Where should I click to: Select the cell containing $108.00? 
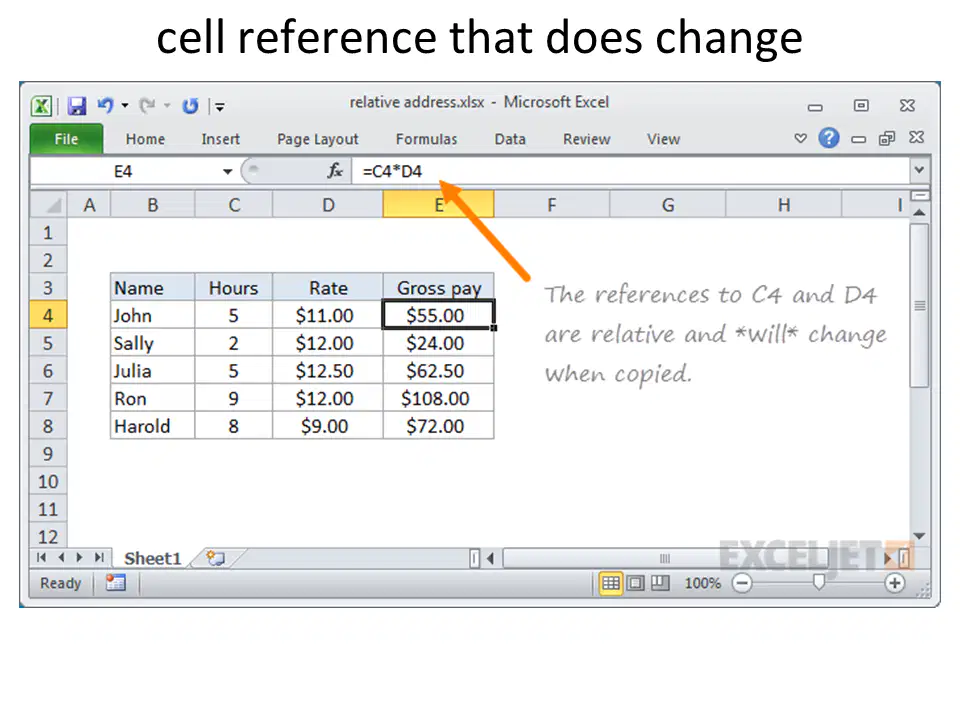[438, 399]
